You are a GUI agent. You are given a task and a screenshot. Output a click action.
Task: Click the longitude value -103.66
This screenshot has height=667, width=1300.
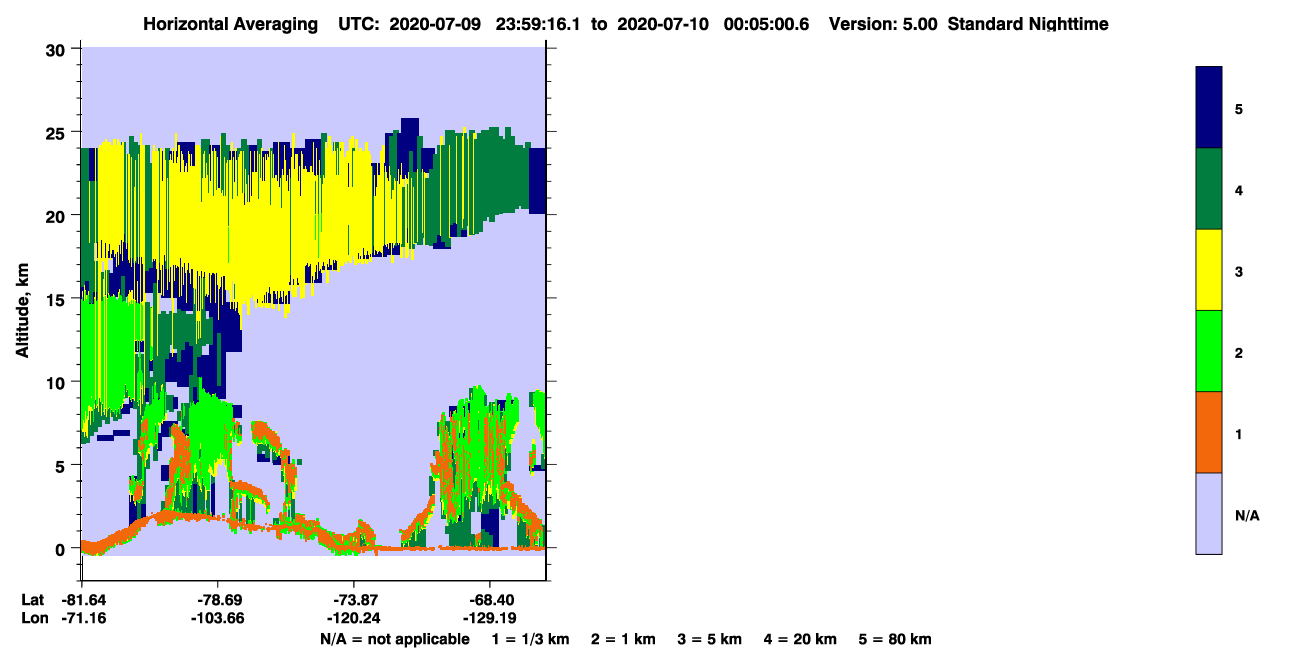click(218, 618)
